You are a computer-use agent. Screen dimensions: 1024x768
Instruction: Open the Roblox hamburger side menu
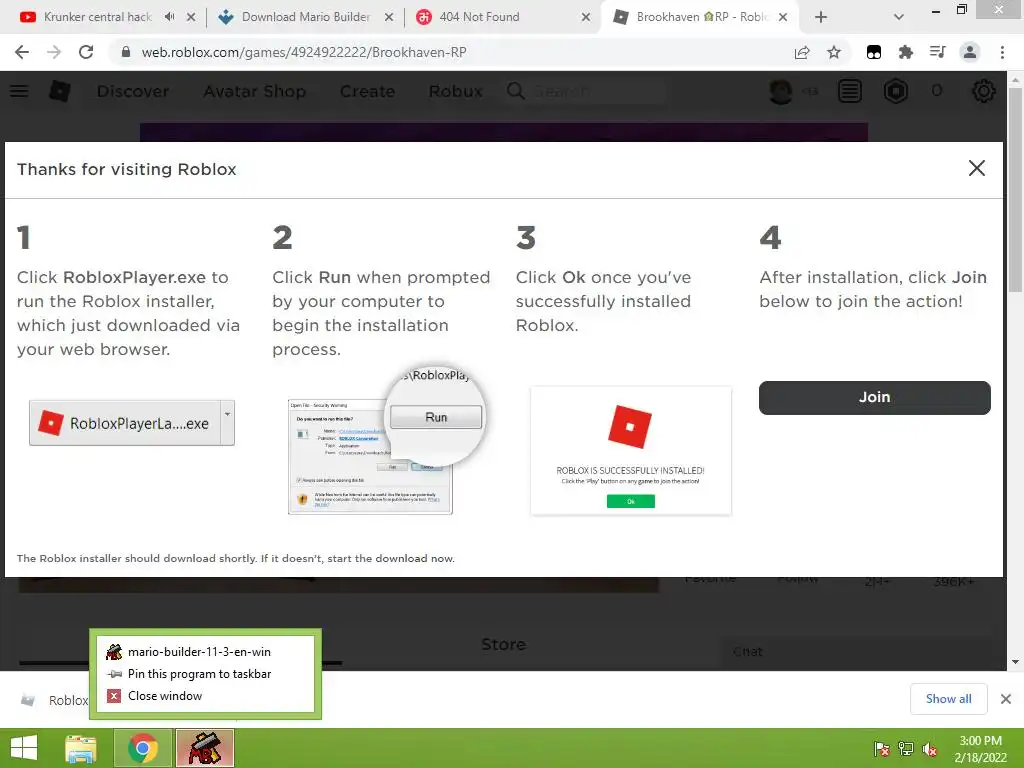point(19,91)
